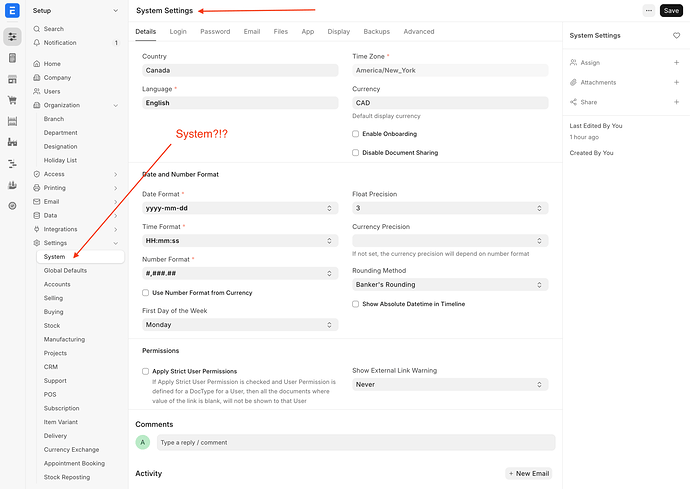Open Global Defaults in sidebar
Image resolution: width=690 pixels, height=489 pixels.
click(65, 271)
